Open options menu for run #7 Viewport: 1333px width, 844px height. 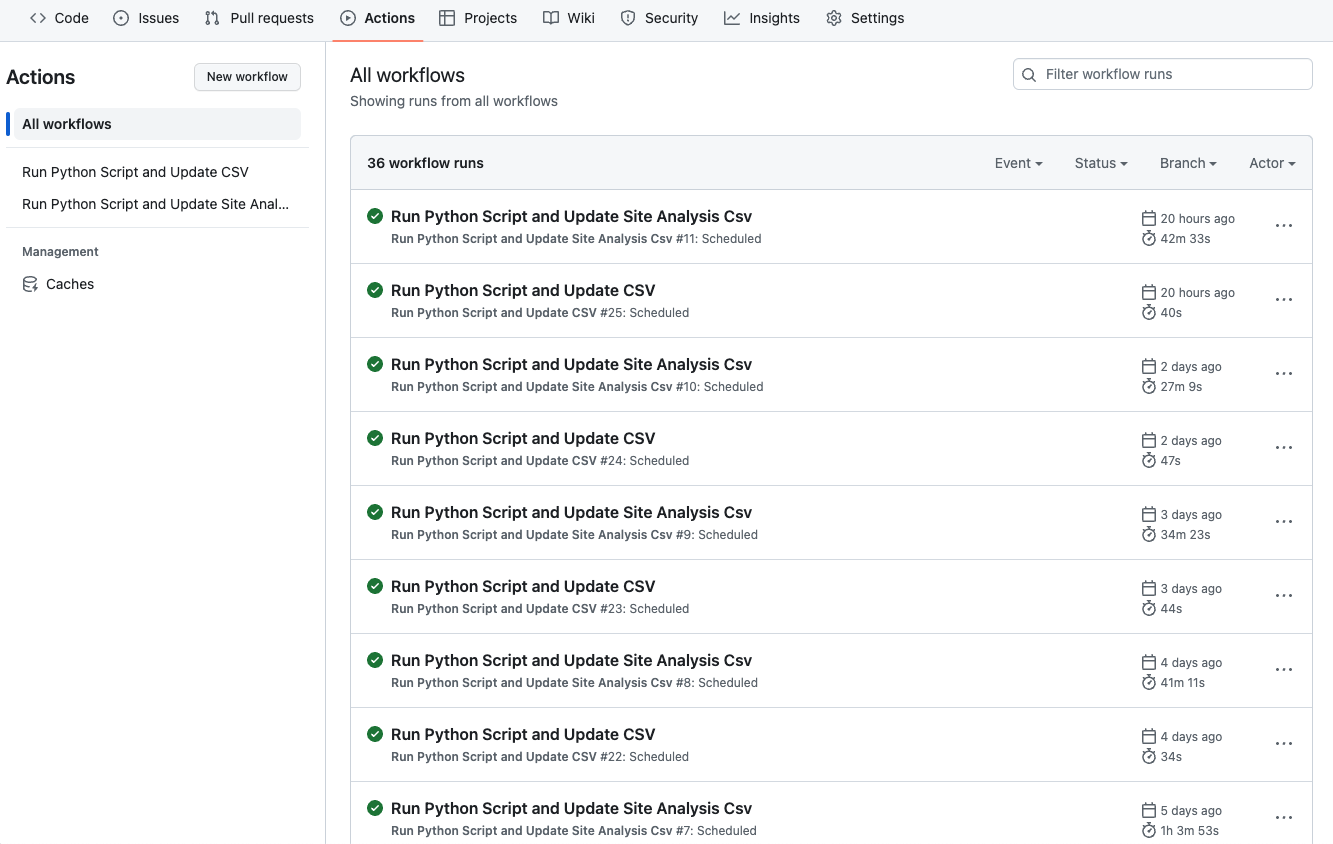click(x=1284, y=818)
